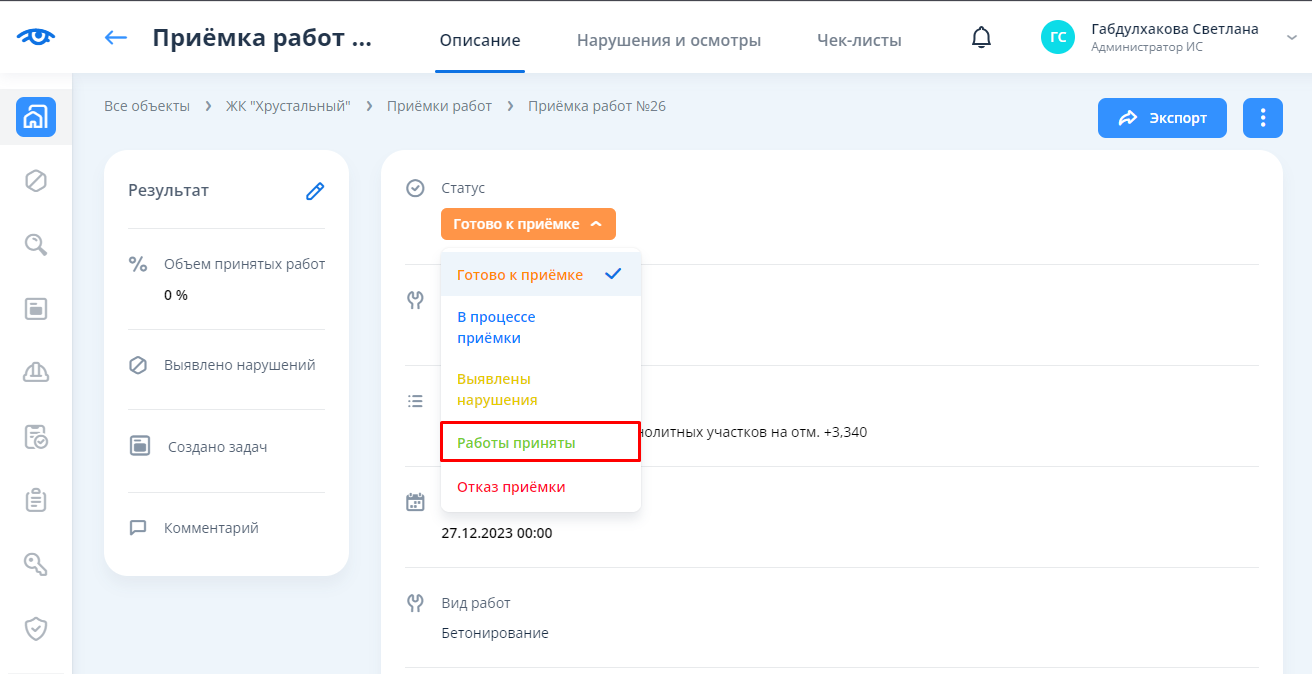Choose the Отказ приёмки status option
This screenshot has width=1312, height=674.
(511, 487)
